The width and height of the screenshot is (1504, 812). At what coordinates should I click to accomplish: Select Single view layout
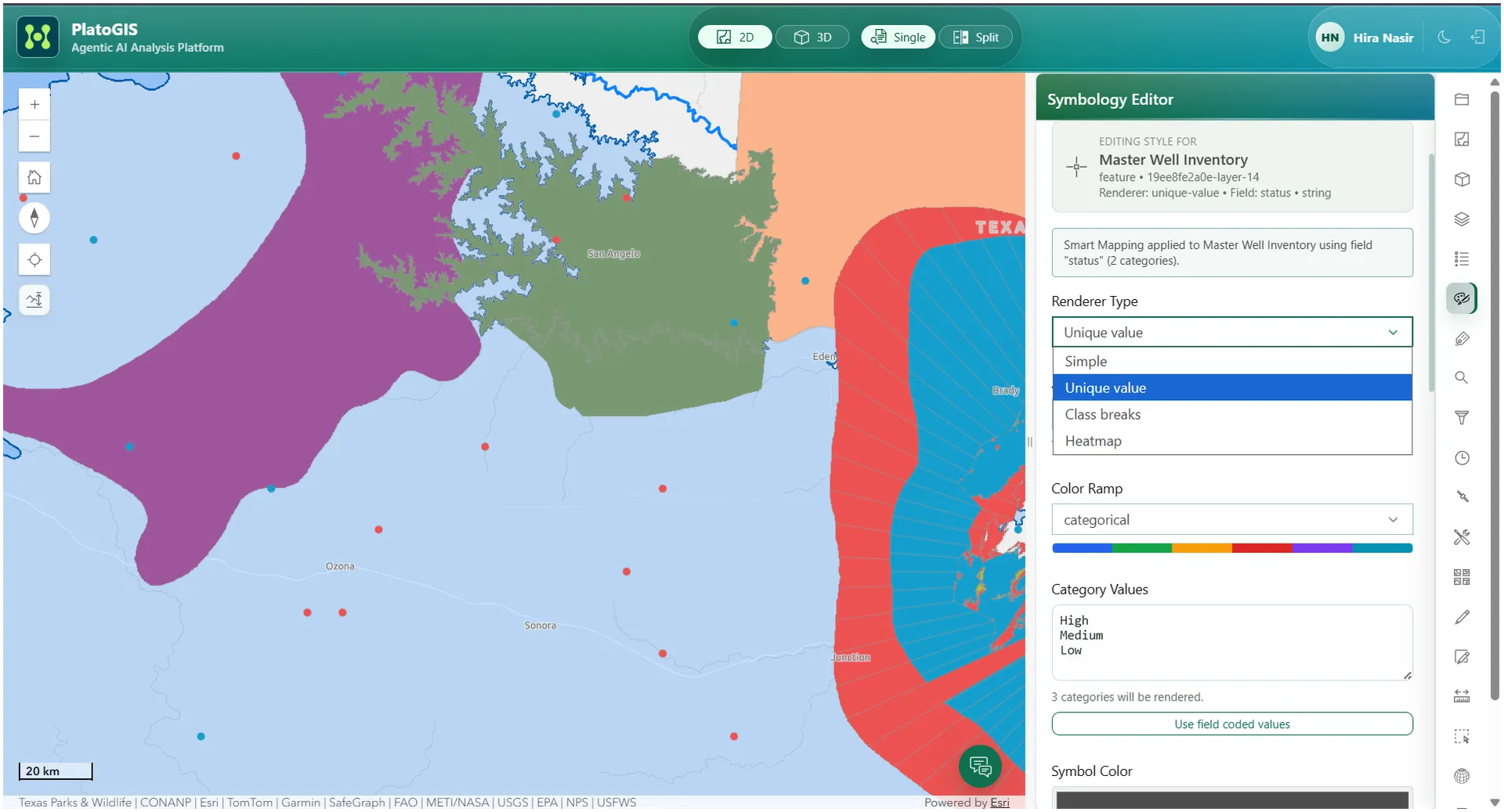point(898,37)
